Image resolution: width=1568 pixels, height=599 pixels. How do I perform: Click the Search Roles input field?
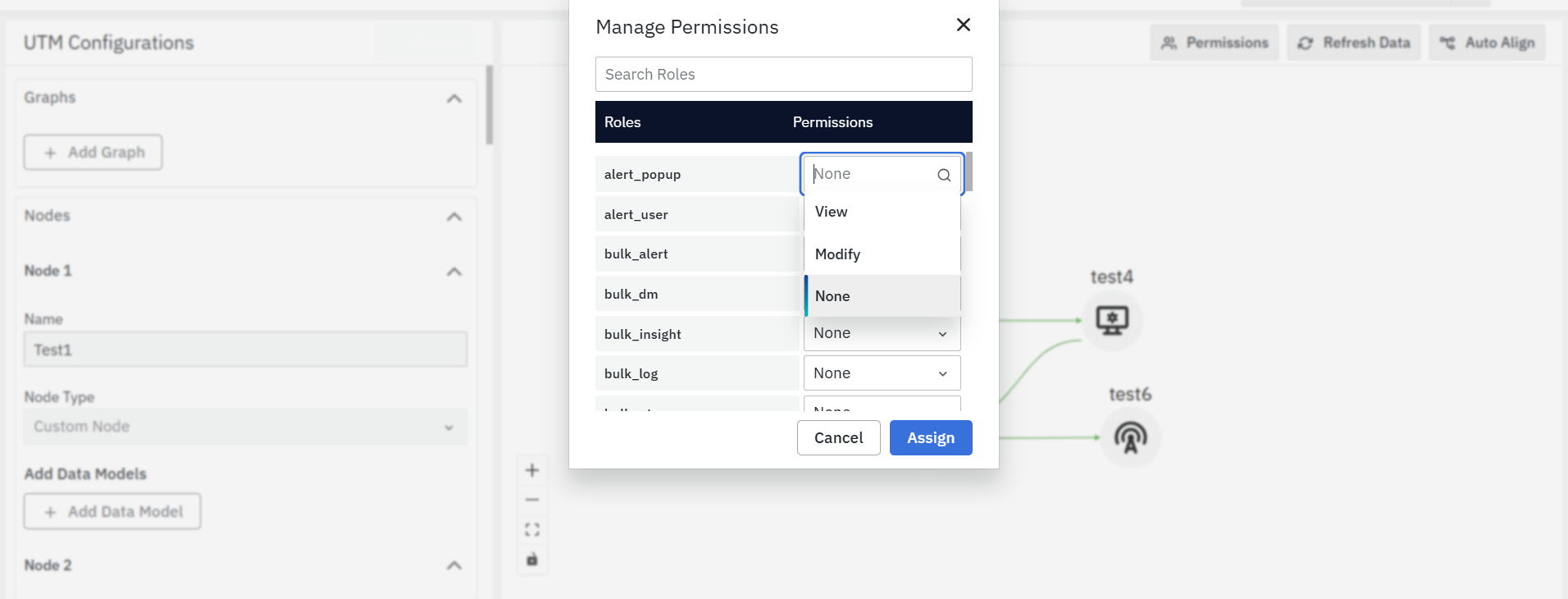[x=783, y=75]
